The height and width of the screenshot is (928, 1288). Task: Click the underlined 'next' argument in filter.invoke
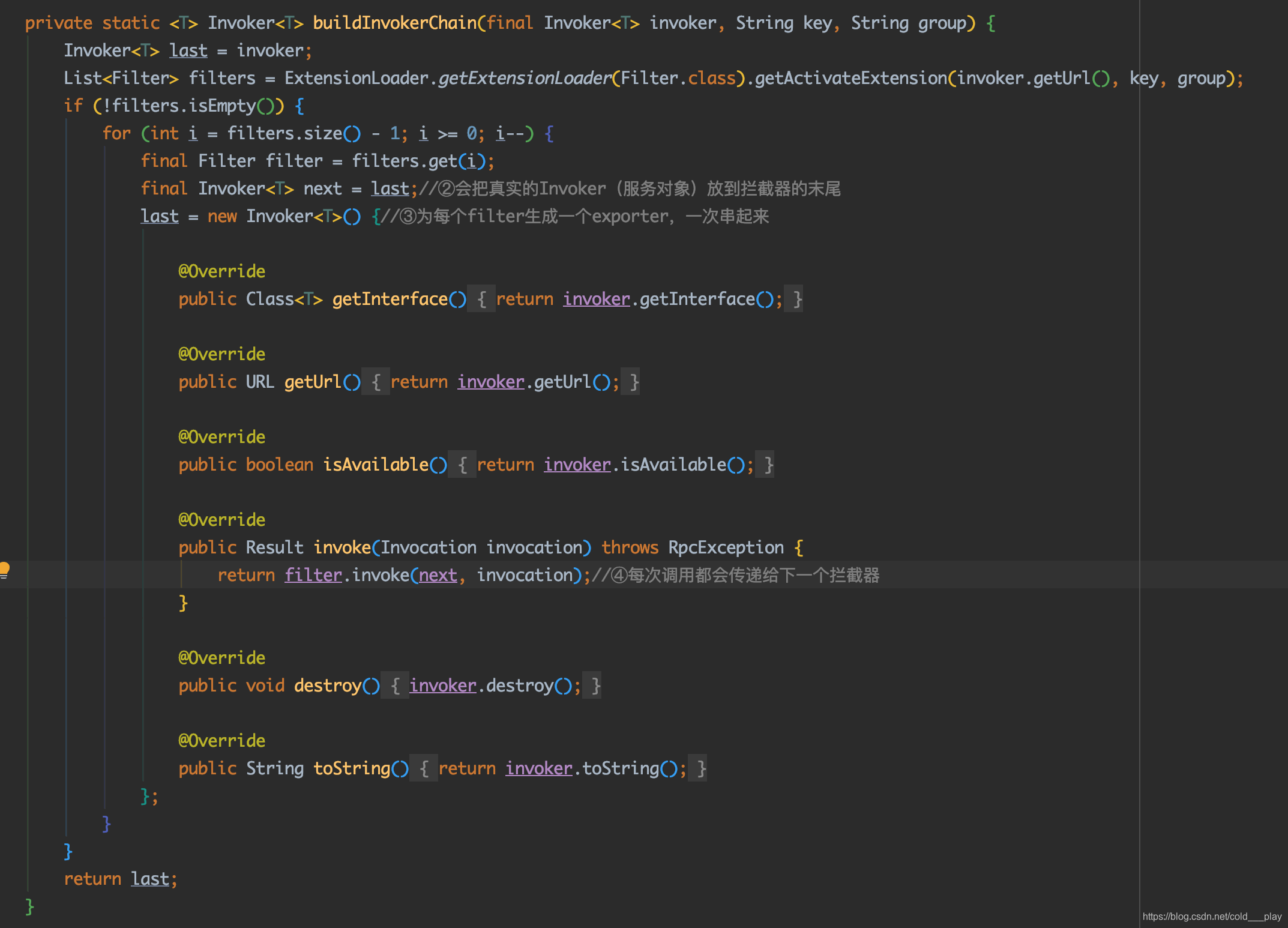(x=438, y=575)
